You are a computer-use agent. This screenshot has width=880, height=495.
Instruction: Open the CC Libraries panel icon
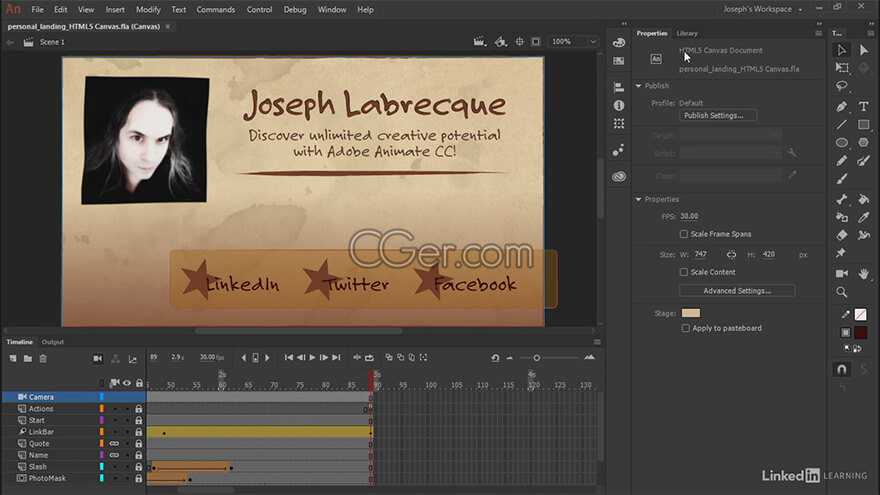pyautogui.click(x=618, y=176)
